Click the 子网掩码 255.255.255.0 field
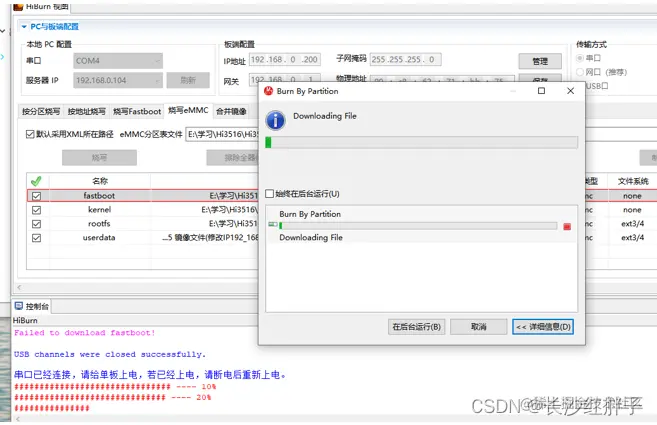The image size is (657, 425). 405,60
